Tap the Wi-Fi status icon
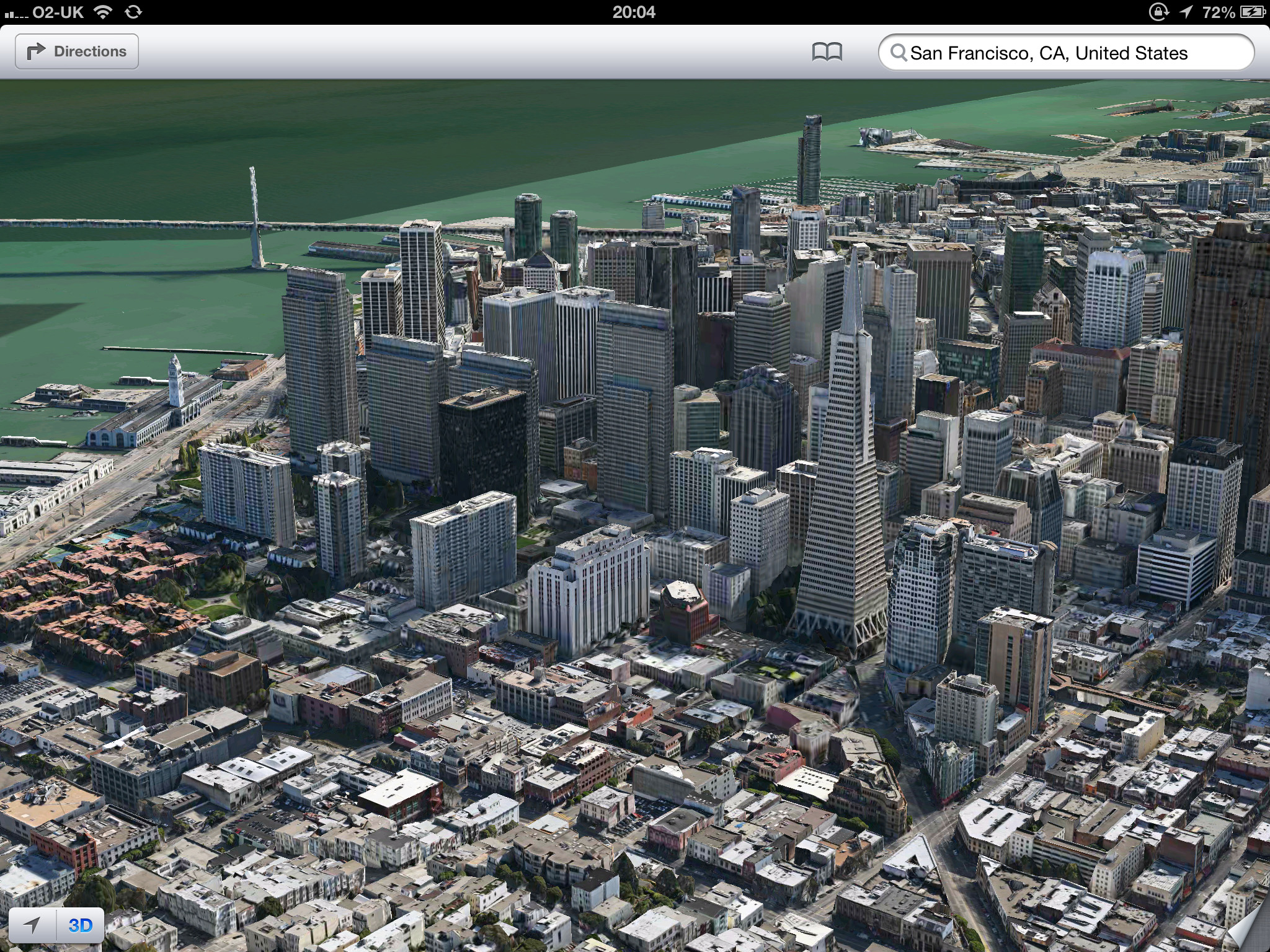Screen dimensions: 1270x952 tap(103, 12)
